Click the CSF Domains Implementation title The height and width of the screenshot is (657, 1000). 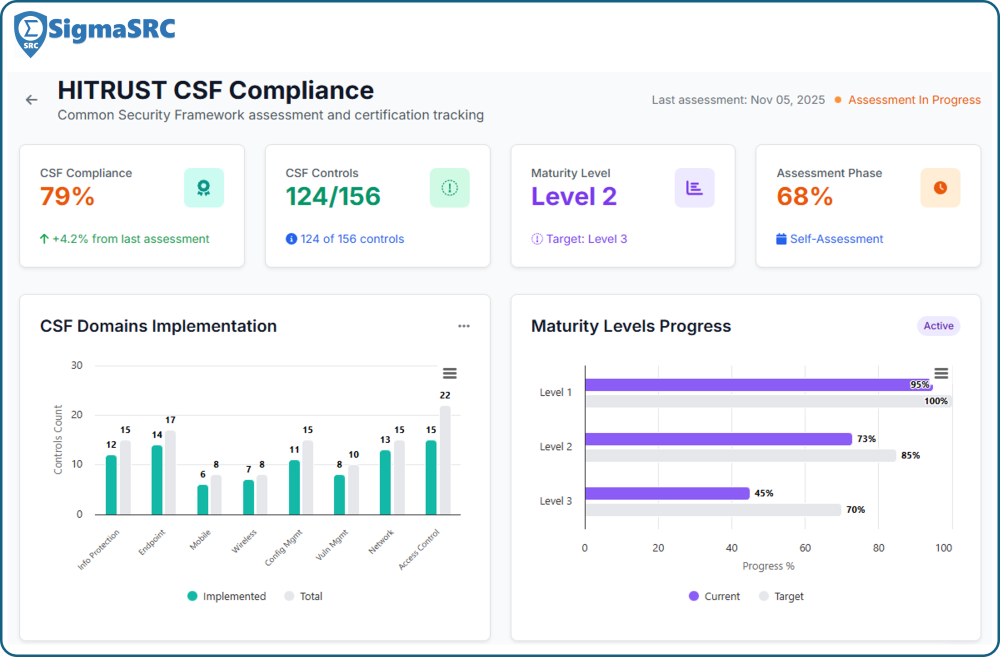click(x=158, y=326)
